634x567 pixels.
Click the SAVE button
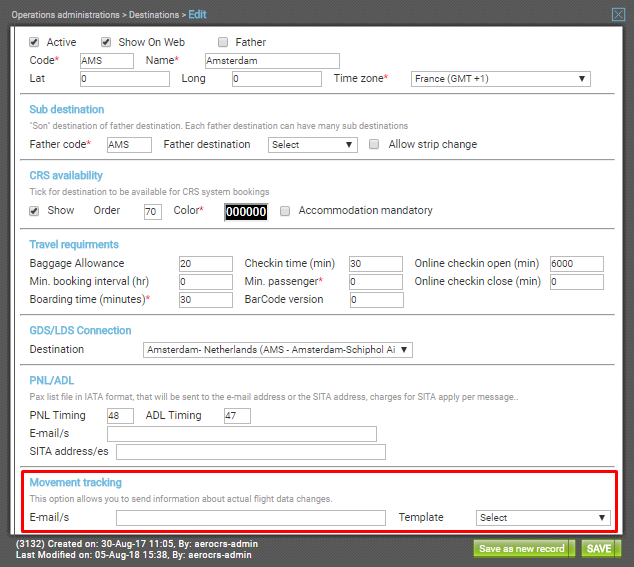point(601,549)
